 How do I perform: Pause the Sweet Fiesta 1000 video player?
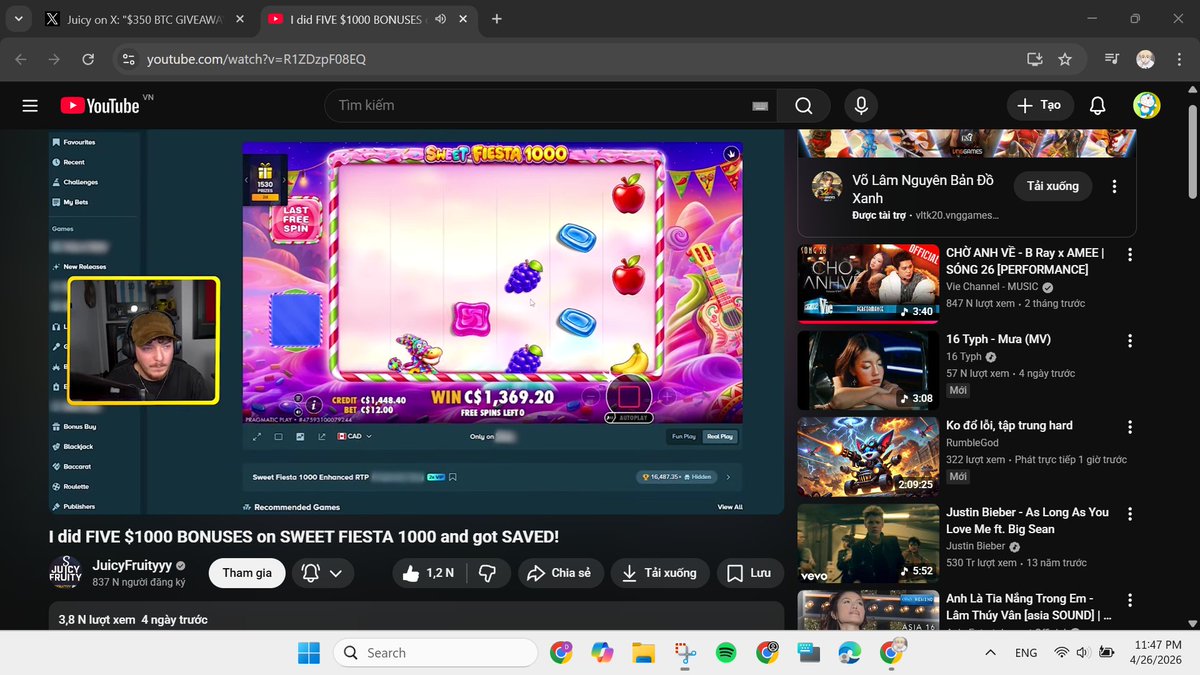416,322
